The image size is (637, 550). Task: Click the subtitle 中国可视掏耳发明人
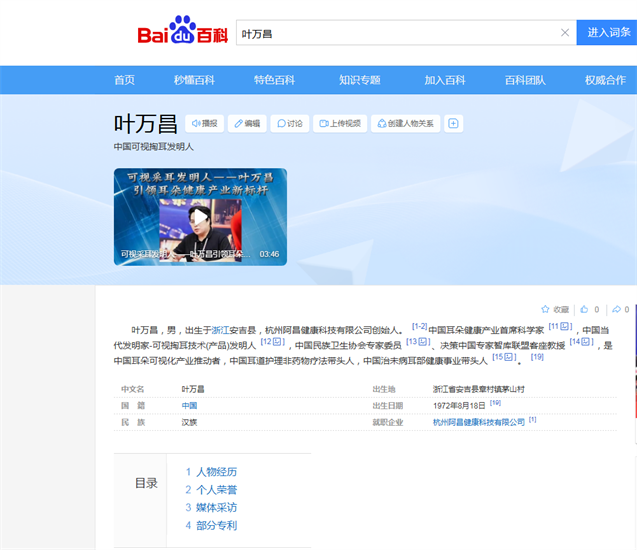[154, 147]
